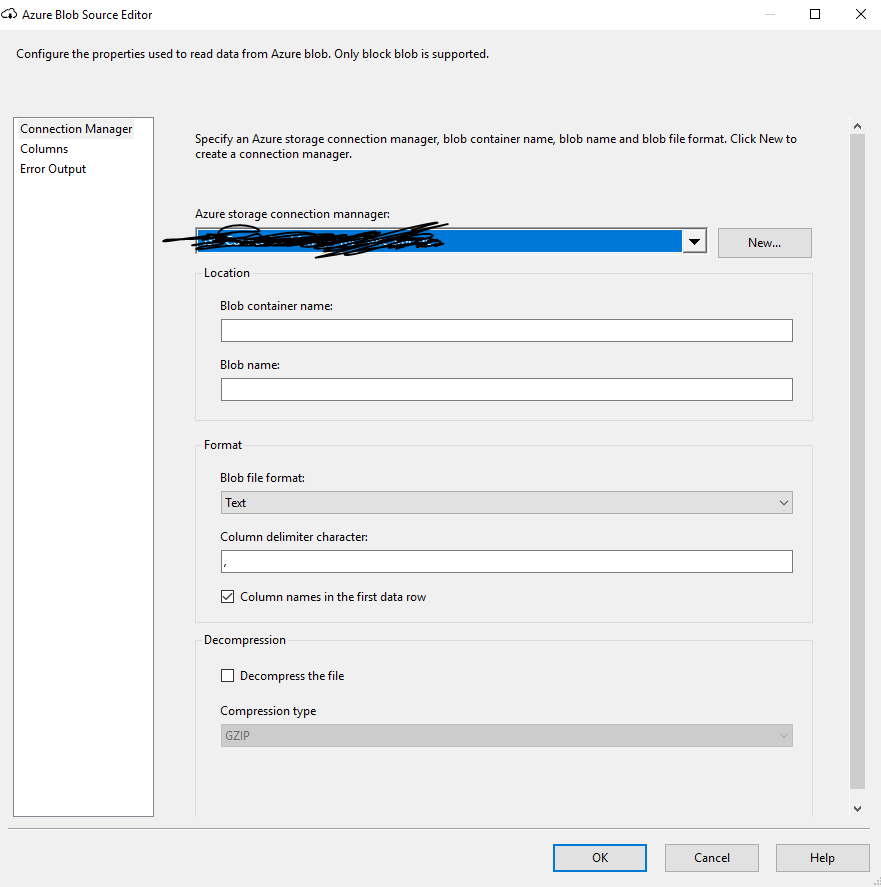Enable the Decompress the file checkbox
Screen dimensions: 881x887
point(228,676)
